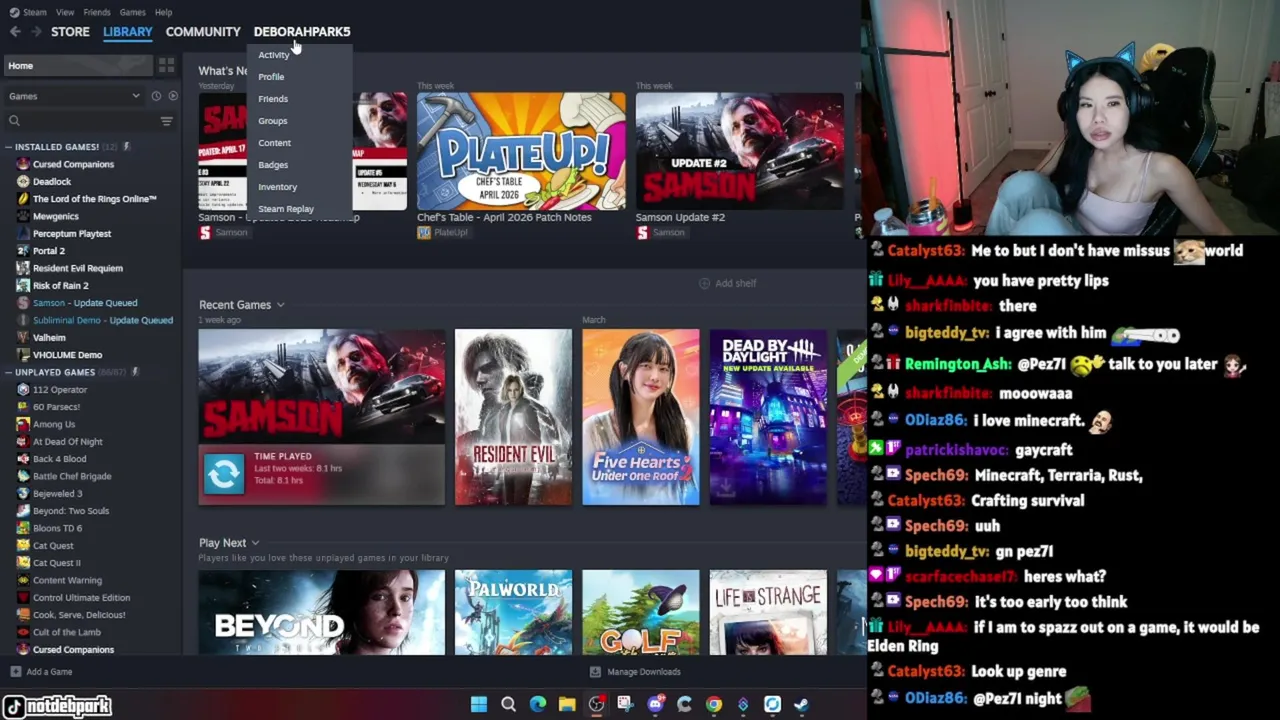Click the forward navigation arrow

36,32
